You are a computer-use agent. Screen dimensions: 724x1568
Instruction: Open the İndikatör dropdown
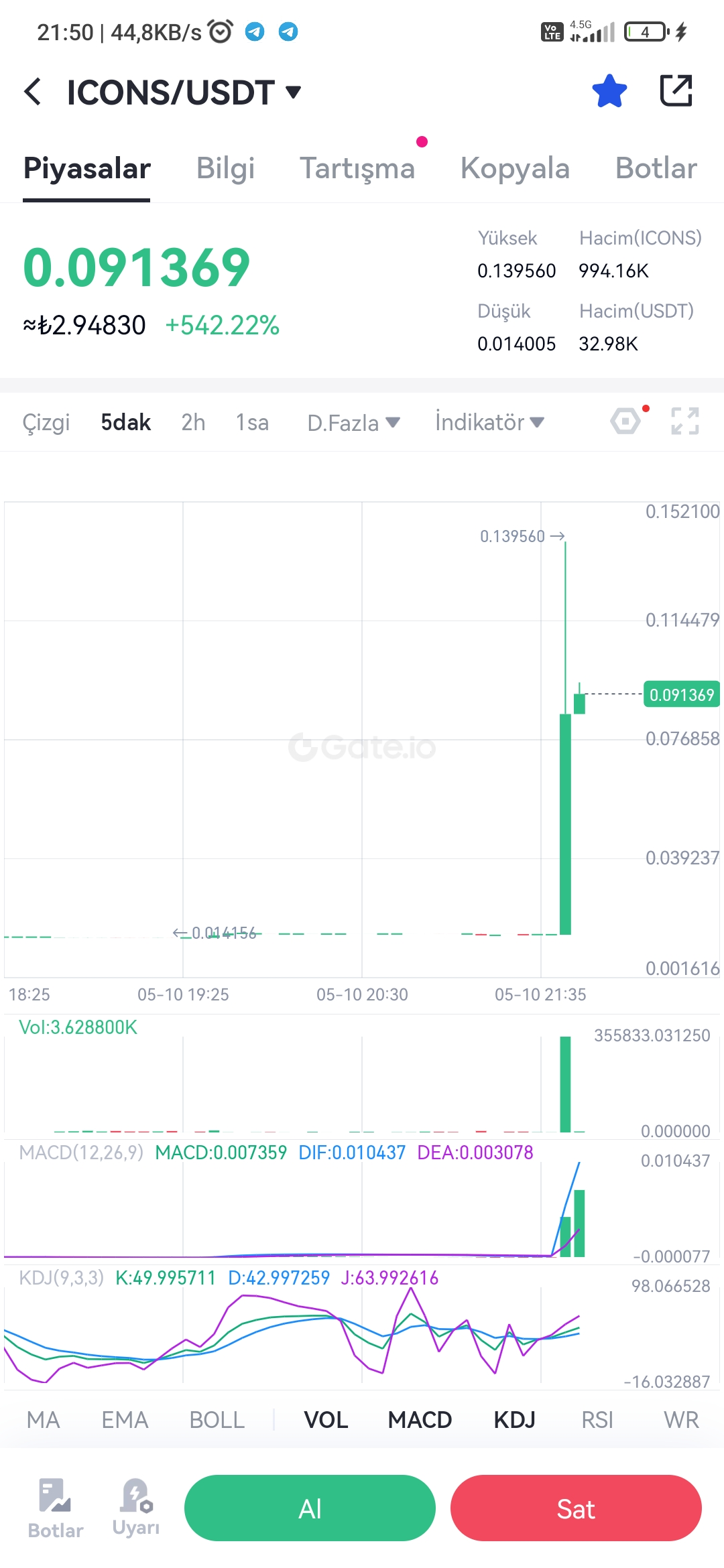(x=489, y=422)
